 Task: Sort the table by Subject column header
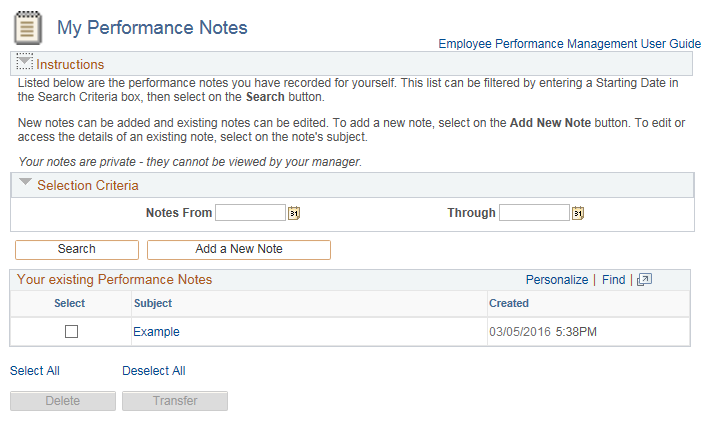tap(152, 303)
